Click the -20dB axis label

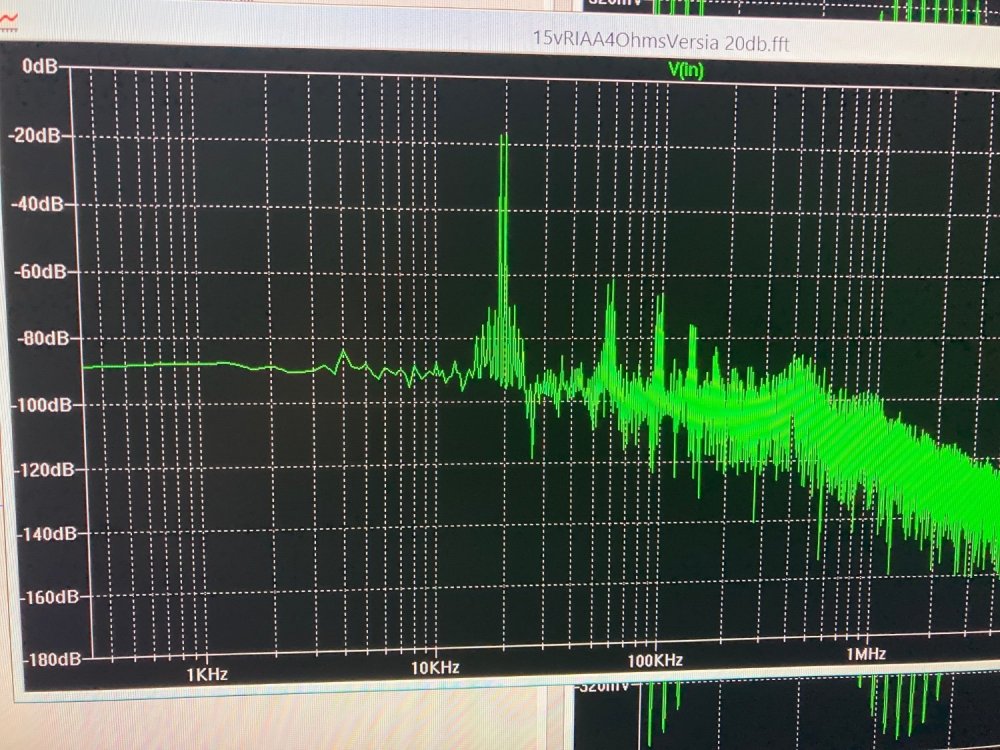coord(34,136)
